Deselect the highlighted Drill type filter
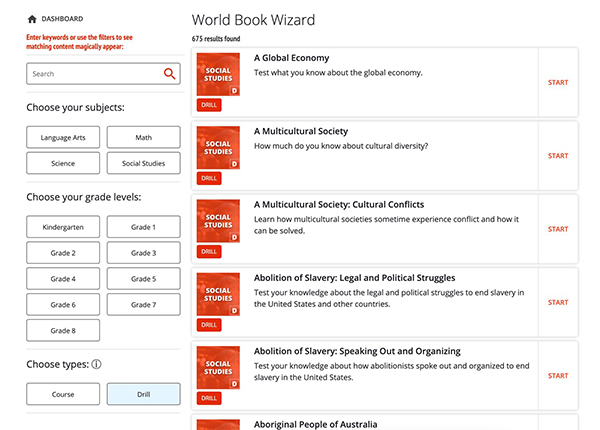The width and height of the screenshot is (600, 430). tap(143, 394)
